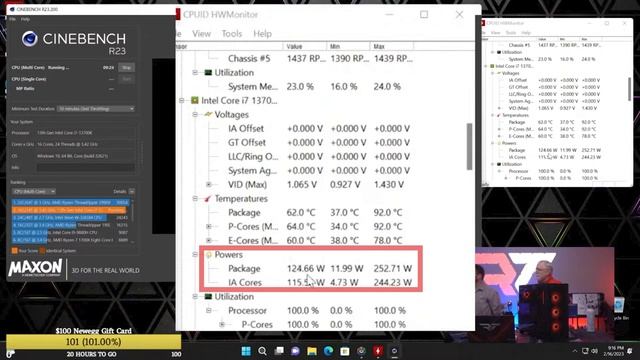Collapse the Voltages tree node
The image size is (640, 360).
195,114
